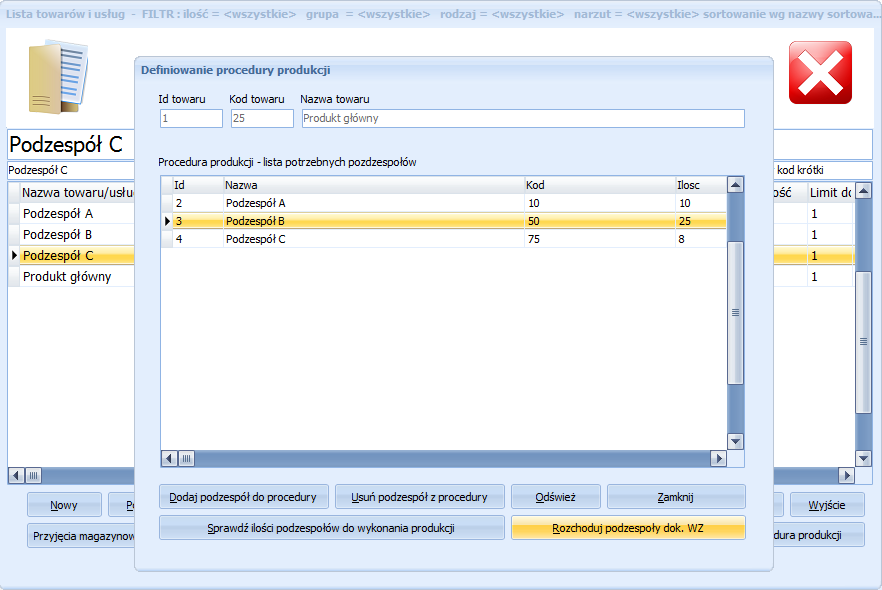Viewport: 882px width, 590px height.
Task: Click procedure grid scroll left arrow
Action: pos(169,458)
